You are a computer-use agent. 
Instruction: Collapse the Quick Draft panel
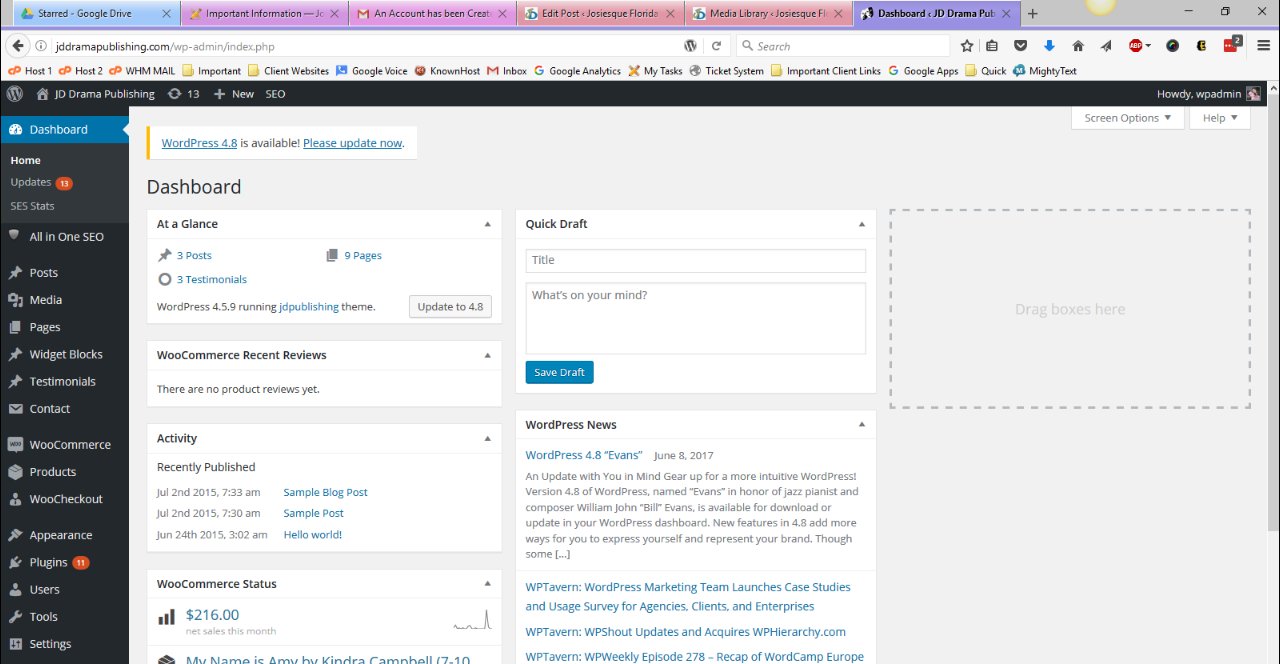click(x=862, y=224)
